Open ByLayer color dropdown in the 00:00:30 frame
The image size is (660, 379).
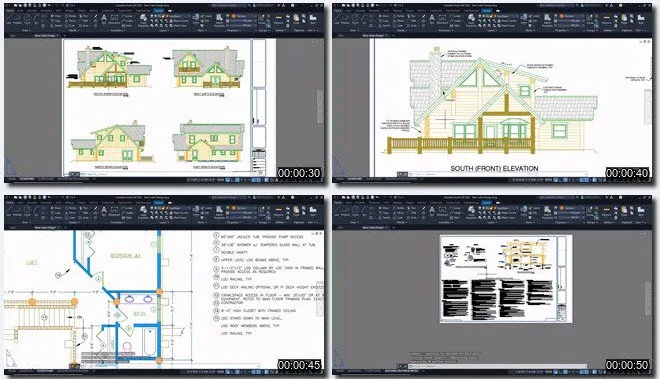click(244, 16)
